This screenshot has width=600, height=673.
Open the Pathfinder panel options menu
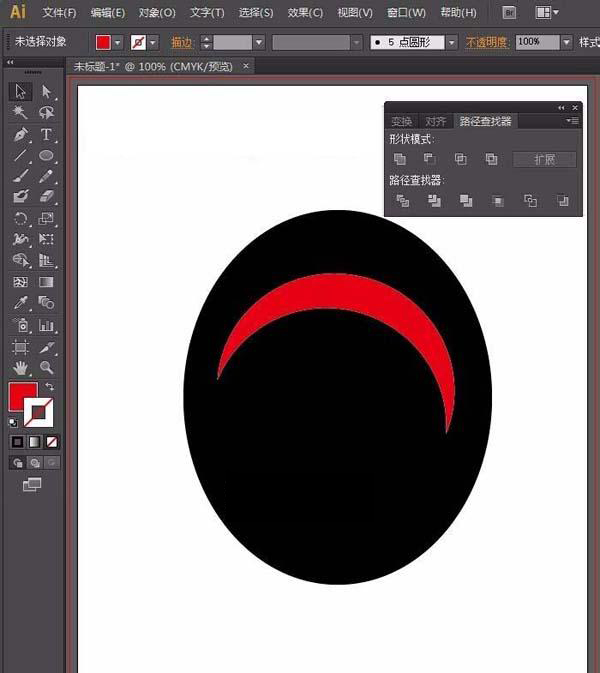tap(572, 121)
